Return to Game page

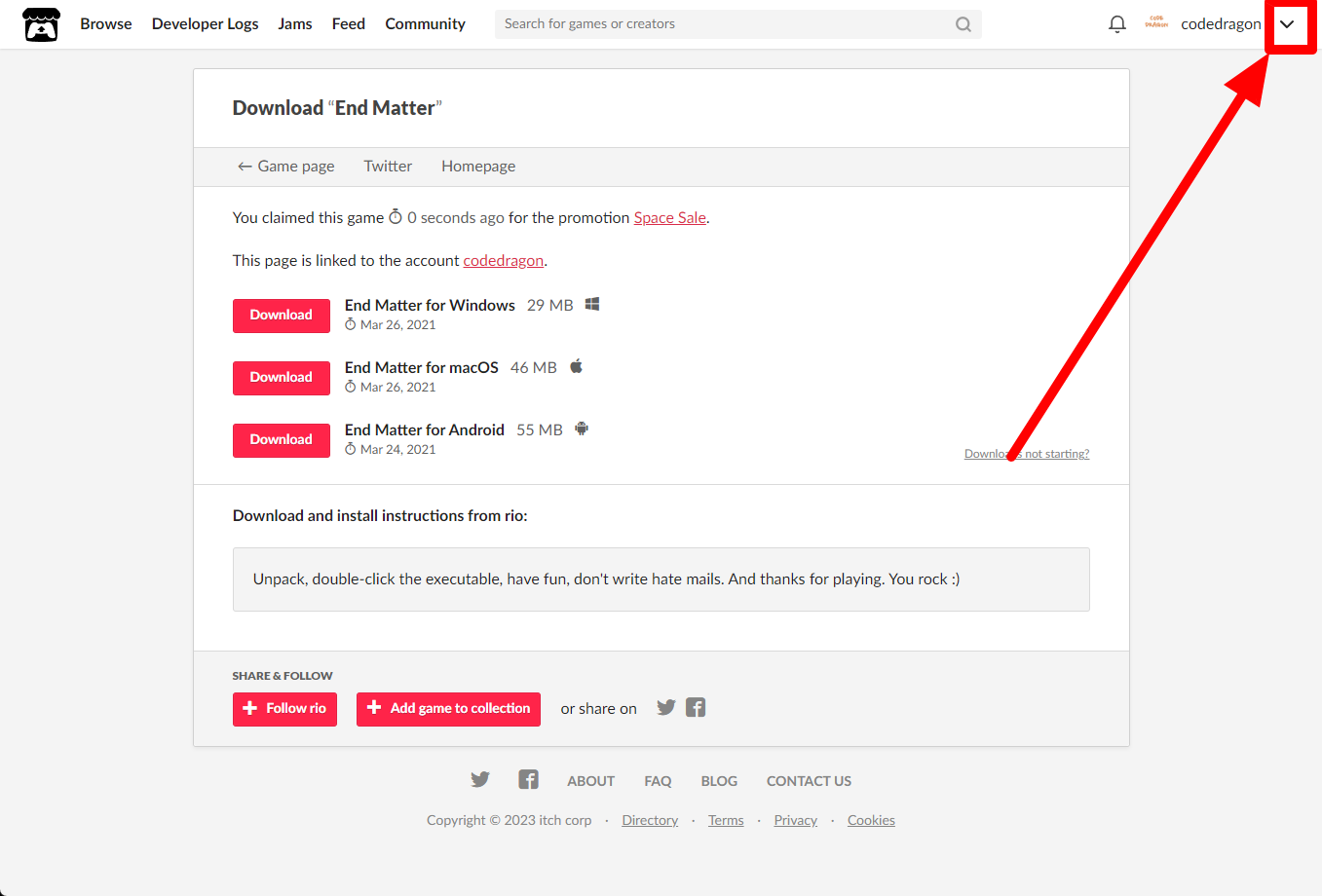pyautogui.click(x=286, y=167)
